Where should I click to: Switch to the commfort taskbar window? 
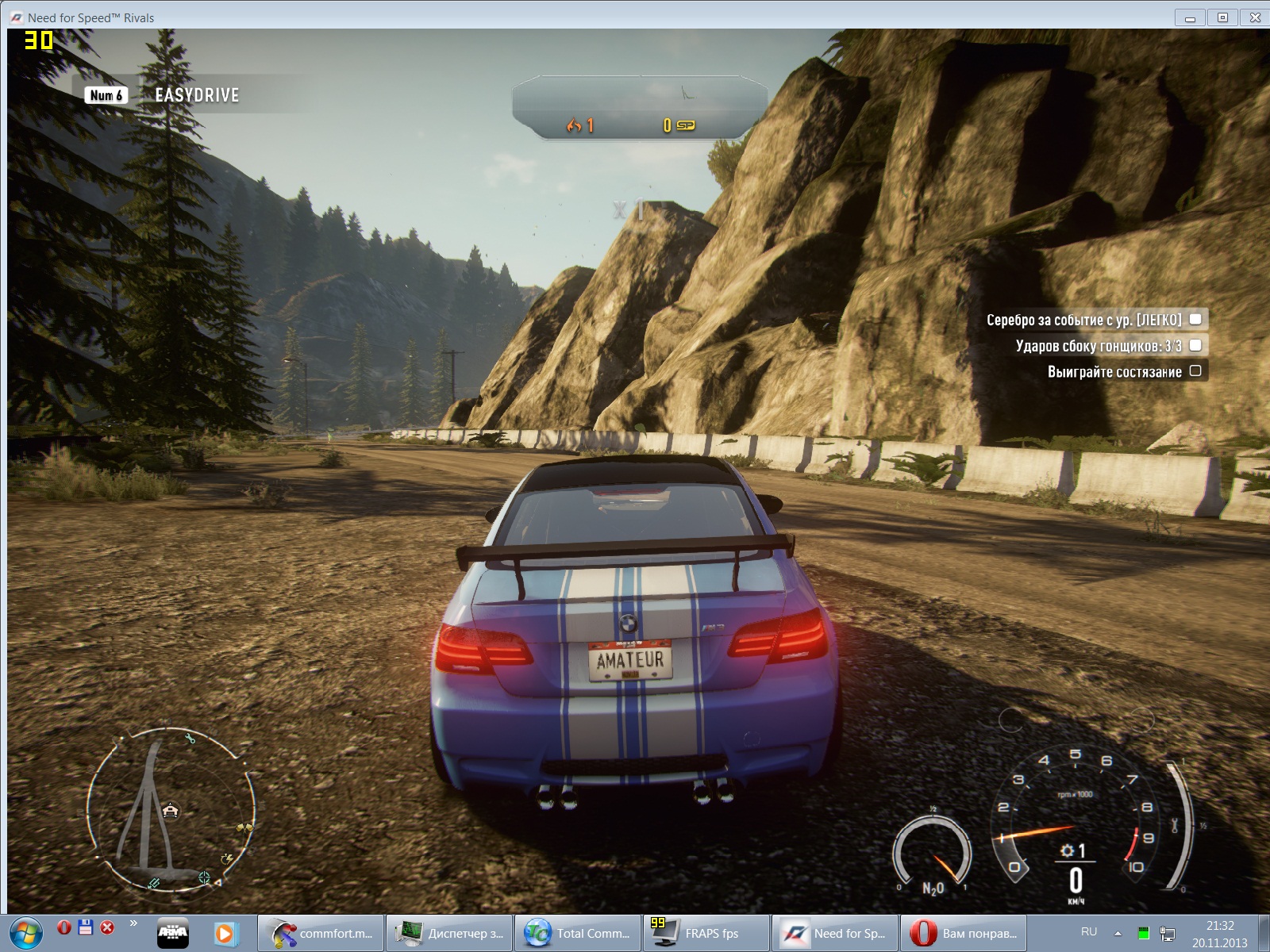click(x=321, y=933)
